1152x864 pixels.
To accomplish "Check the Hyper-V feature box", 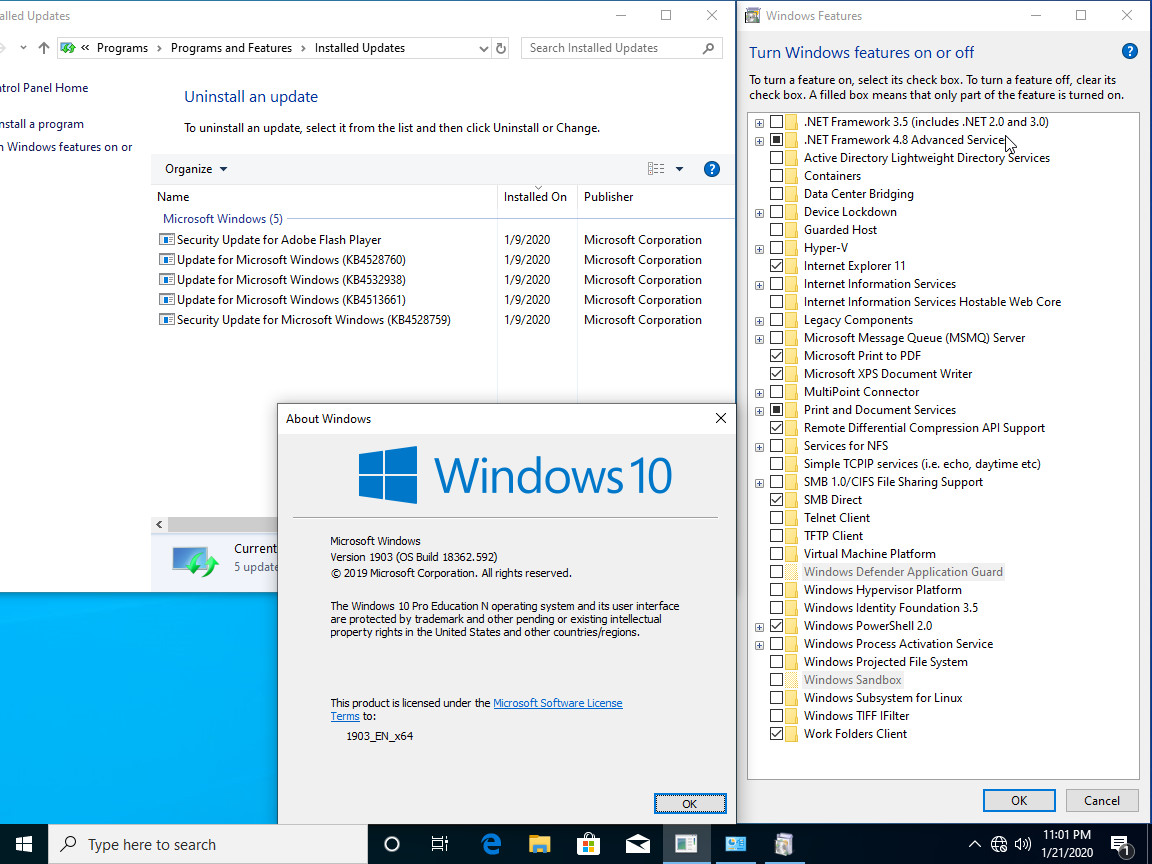I will (x=777, y=248).
